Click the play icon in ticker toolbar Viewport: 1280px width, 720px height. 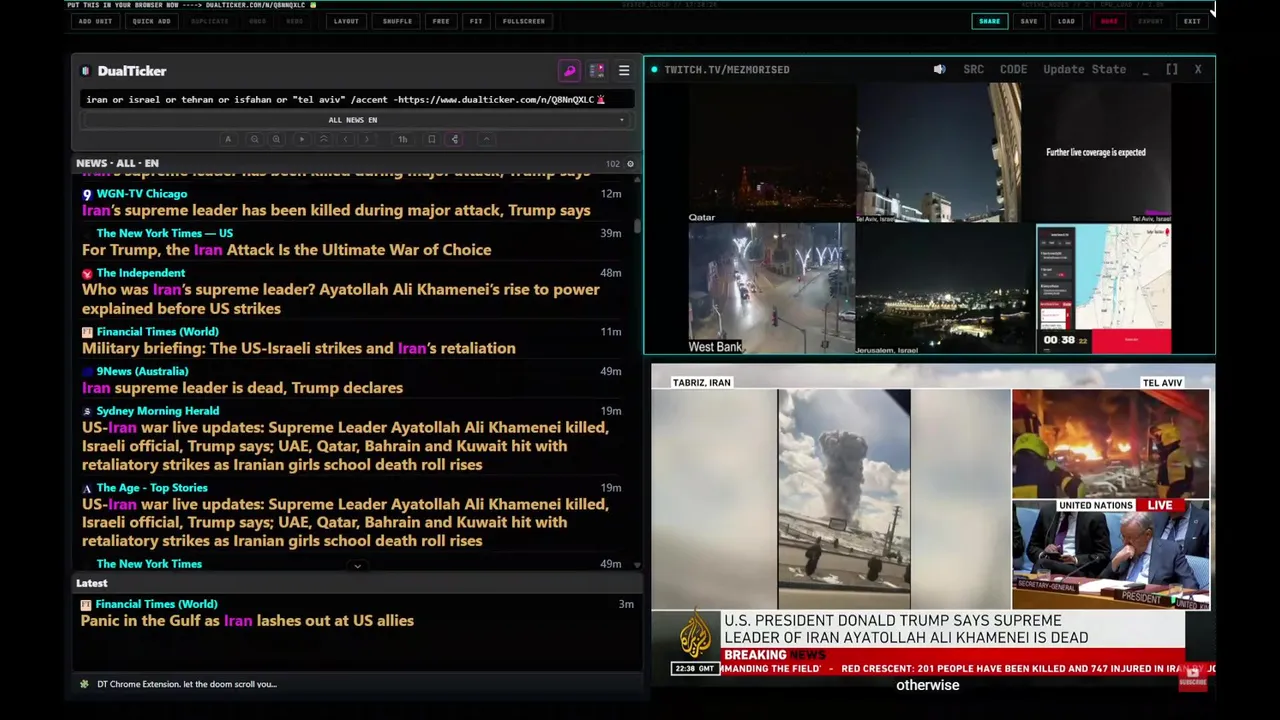click(302, 139)
